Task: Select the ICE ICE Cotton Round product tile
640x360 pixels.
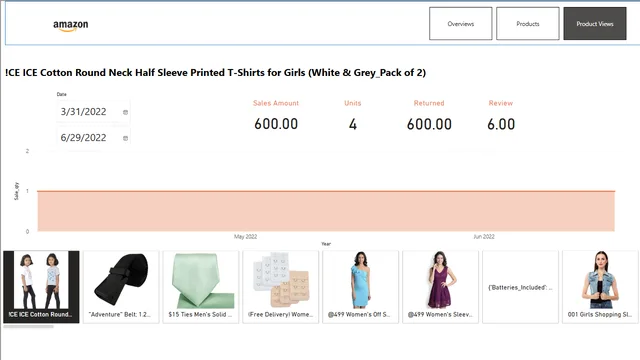Action: click(x=41, y=287)
